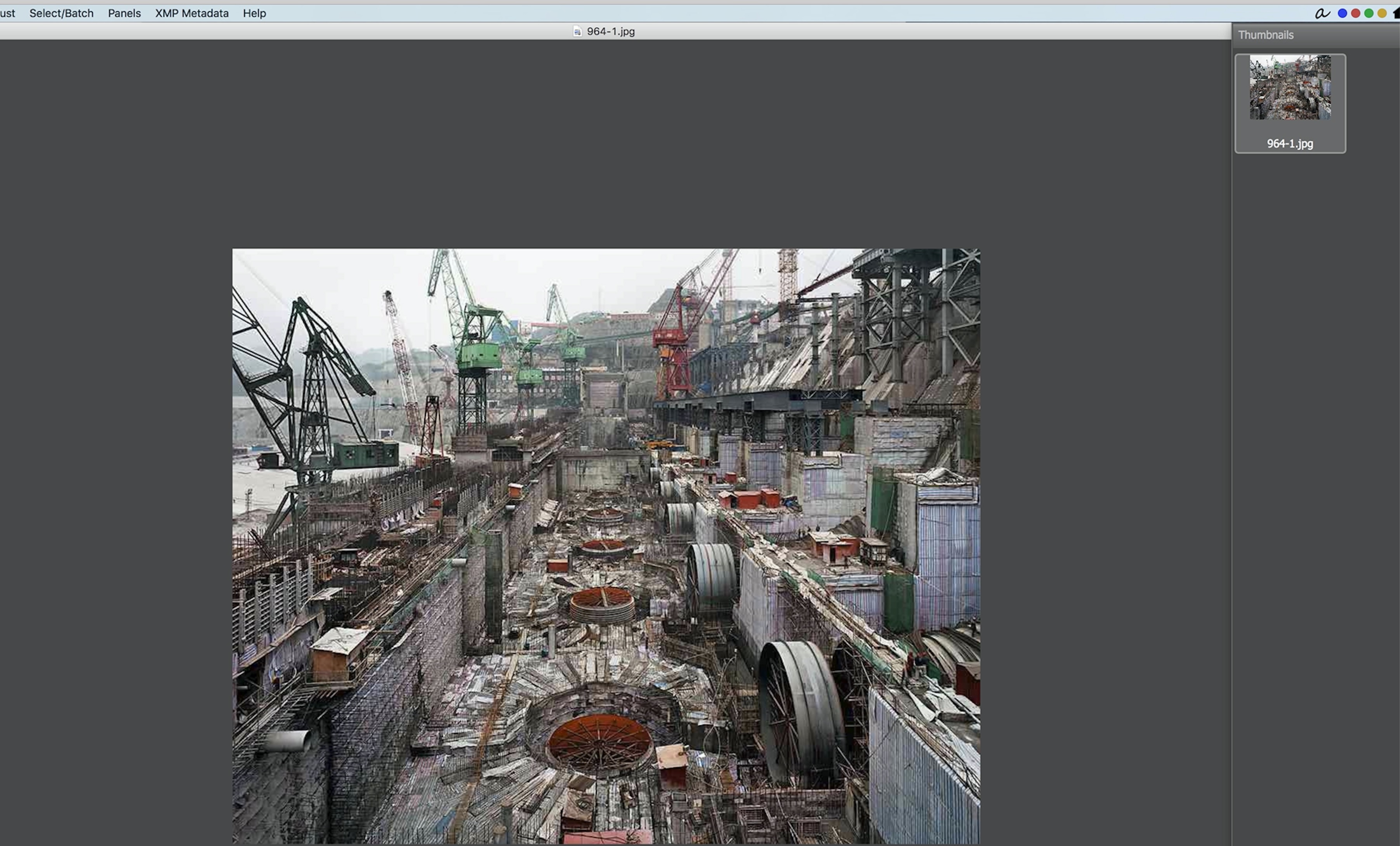1400x846 pixels.
Task: Click the partially visible 'ust' menu
Action: tap(7, 13)
